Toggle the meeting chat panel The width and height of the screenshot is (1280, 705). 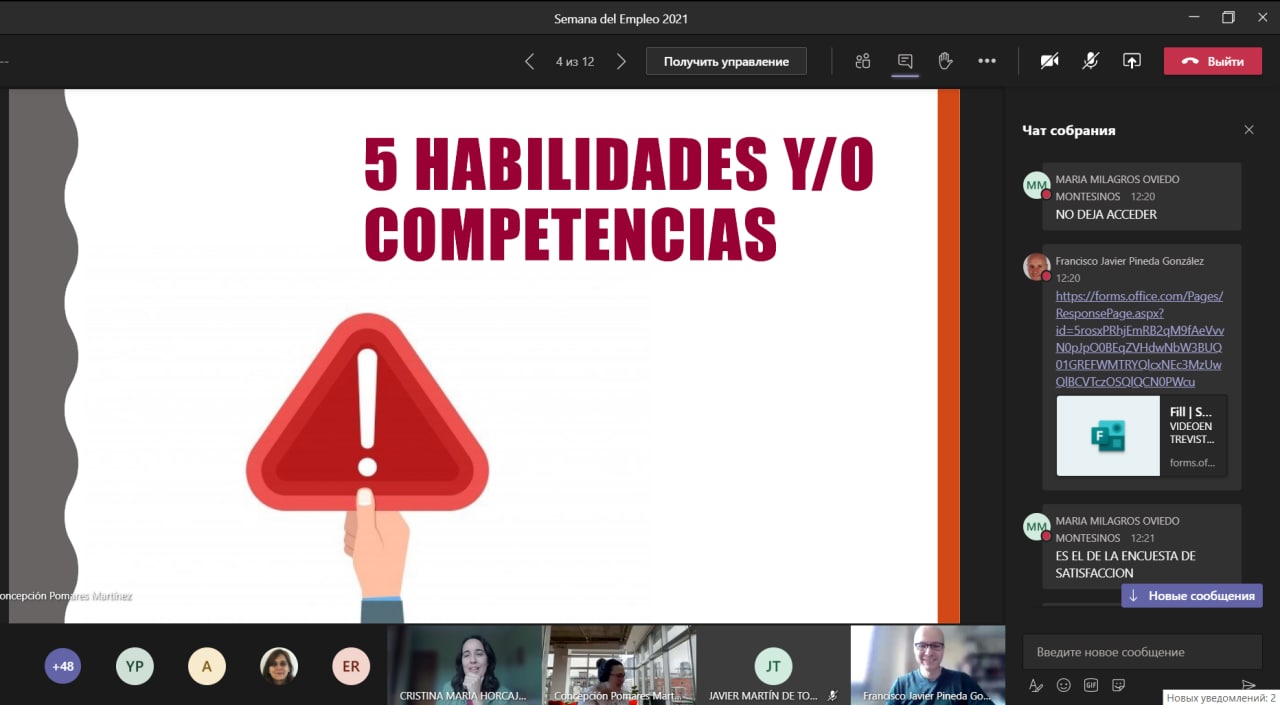pyautogui.click(x=905, y=61)
